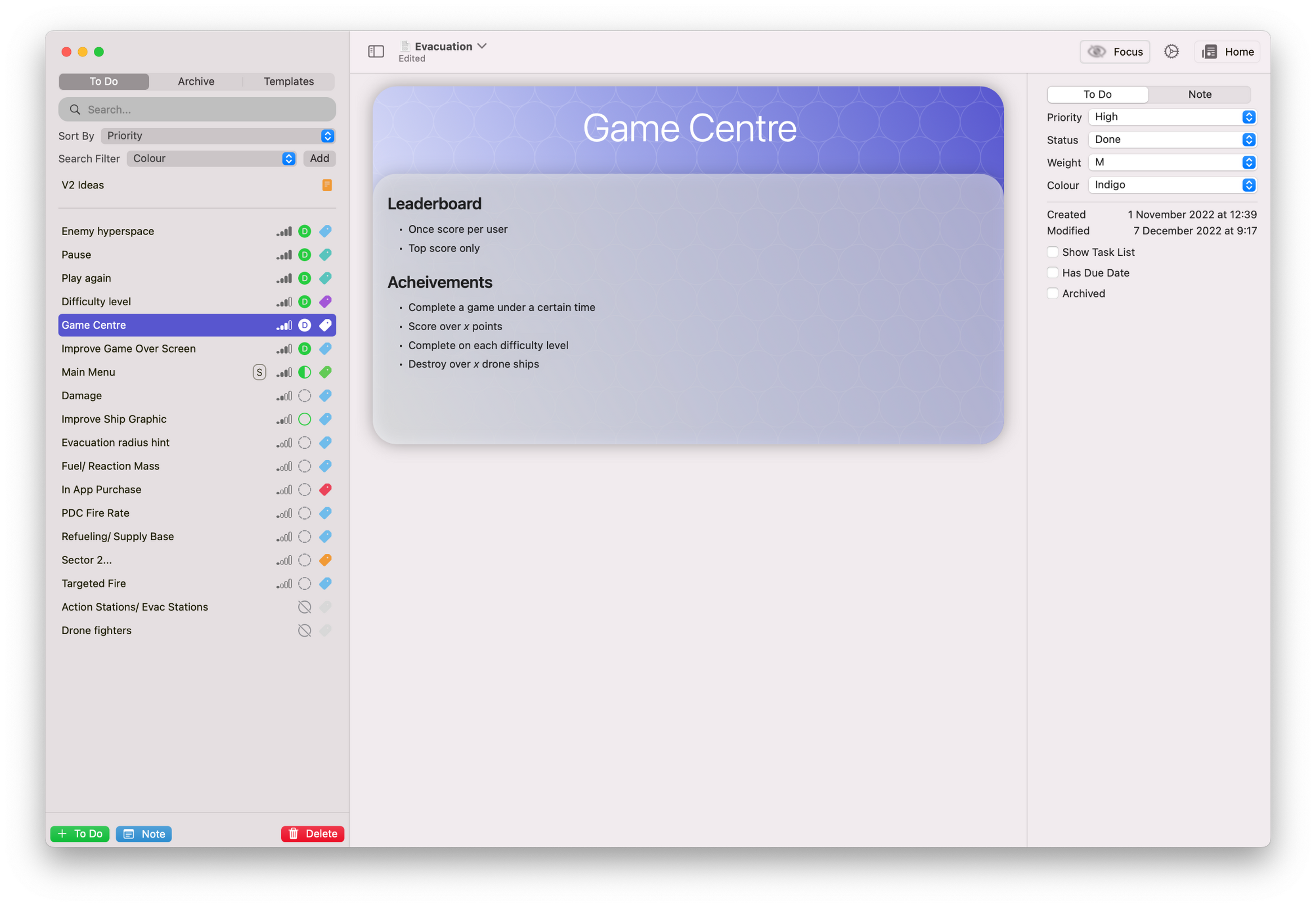This screenshot has width=1316, height=907.
Task: Switch to the Note tab in inspector
Action: click(1199, 94)
